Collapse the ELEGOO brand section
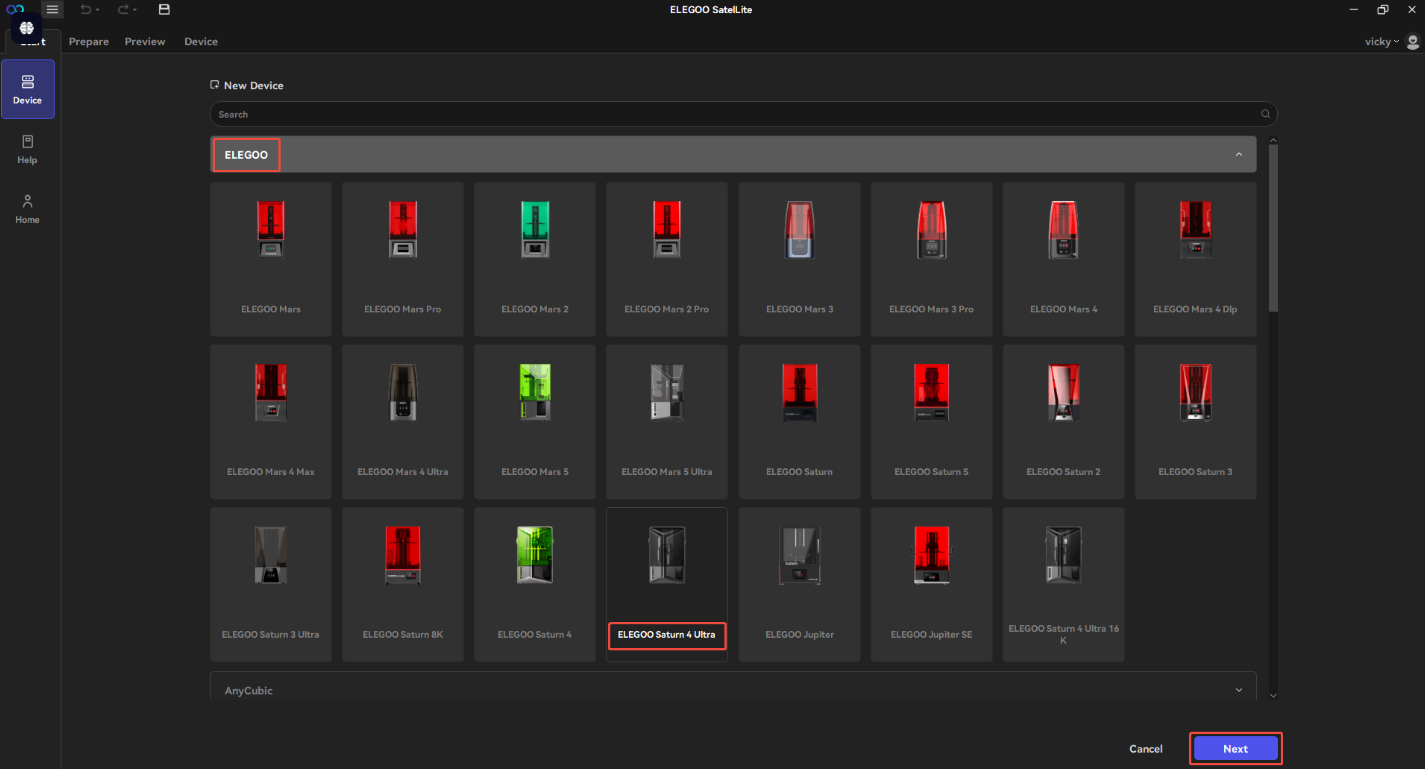Image resolution: width=1425 pixels, height=769 pixels. click(1238, 155)
